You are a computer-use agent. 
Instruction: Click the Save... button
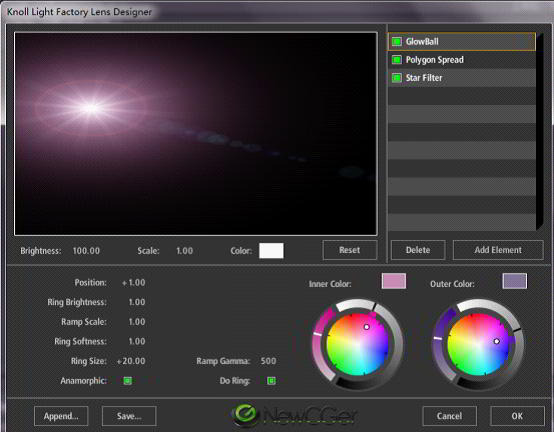pos(129,416)
